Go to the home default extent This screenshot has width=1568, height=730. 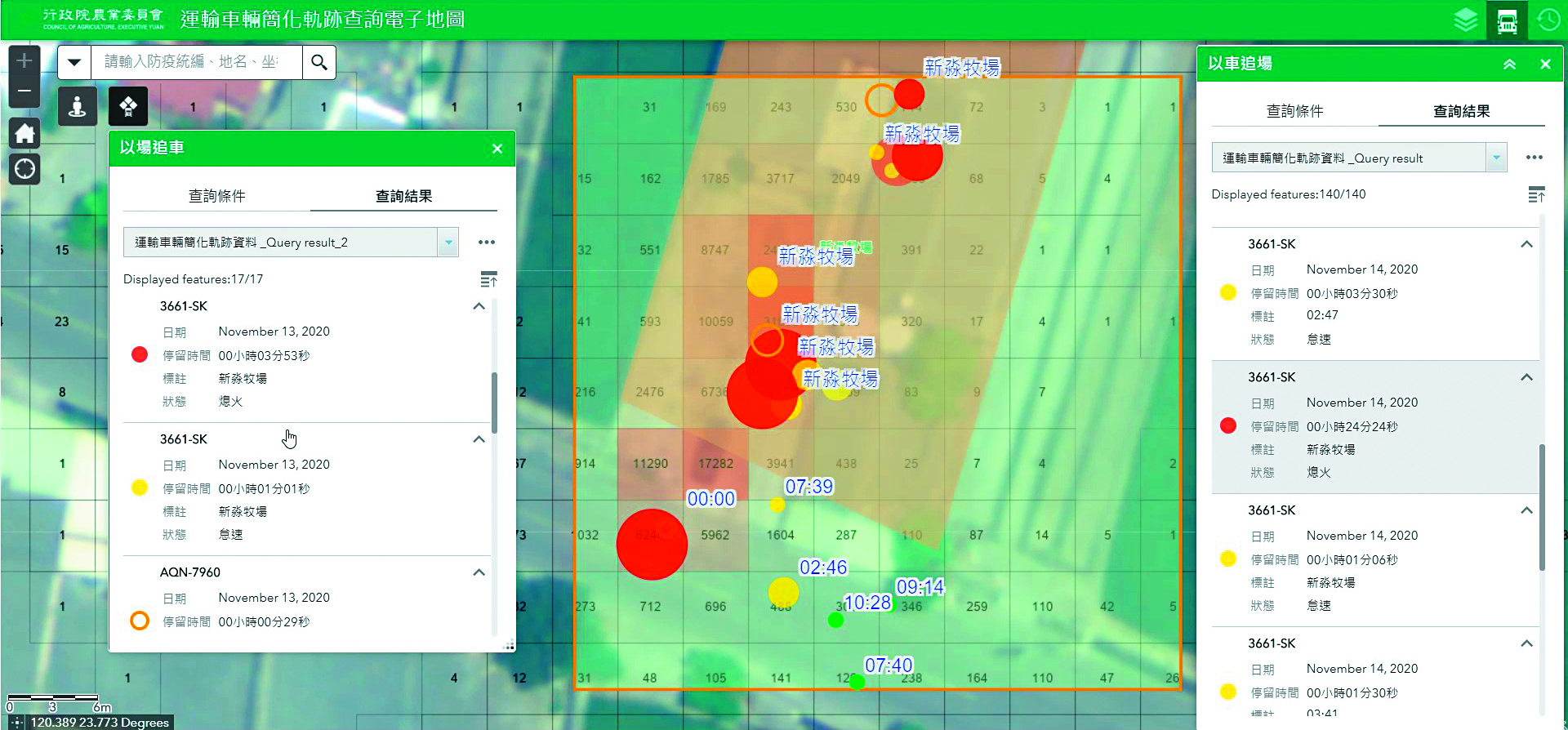[24, 132]
